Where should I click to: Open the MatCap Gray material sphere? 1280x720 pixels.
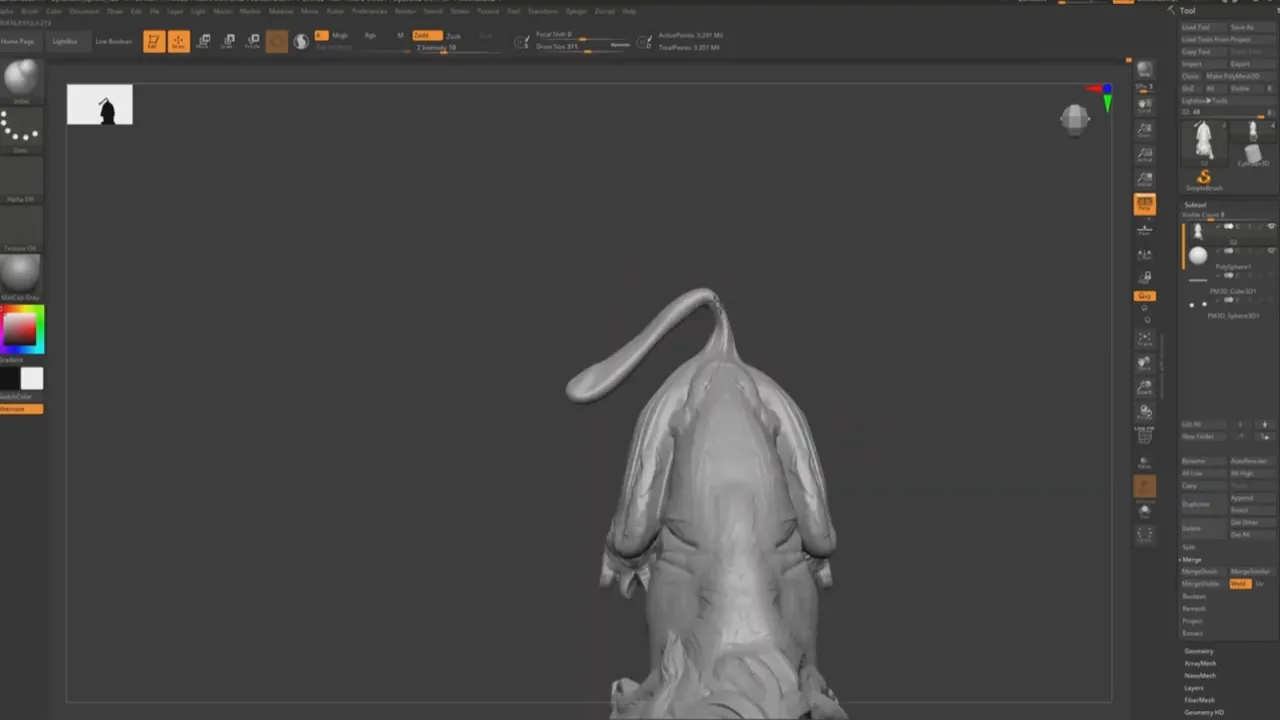(x=21, y=273)
